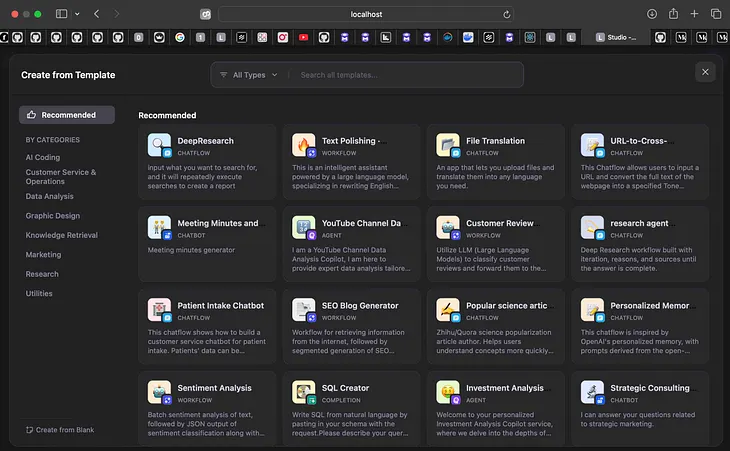This screenshot has height=451, width=730.
Task: Select the Research category
Action: coord(42,274)
